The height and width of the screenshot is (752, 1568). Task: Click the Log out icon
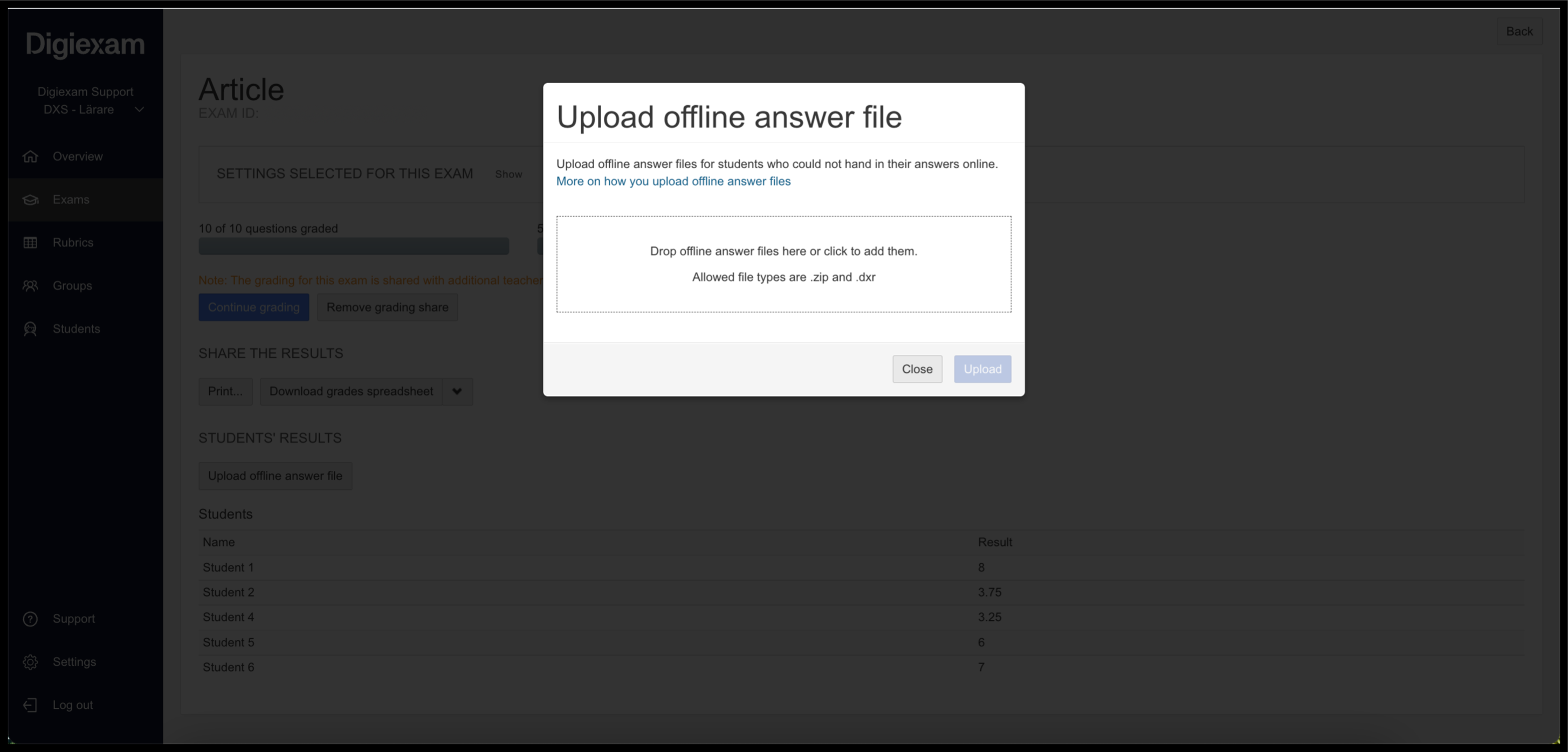click(30, 705)
